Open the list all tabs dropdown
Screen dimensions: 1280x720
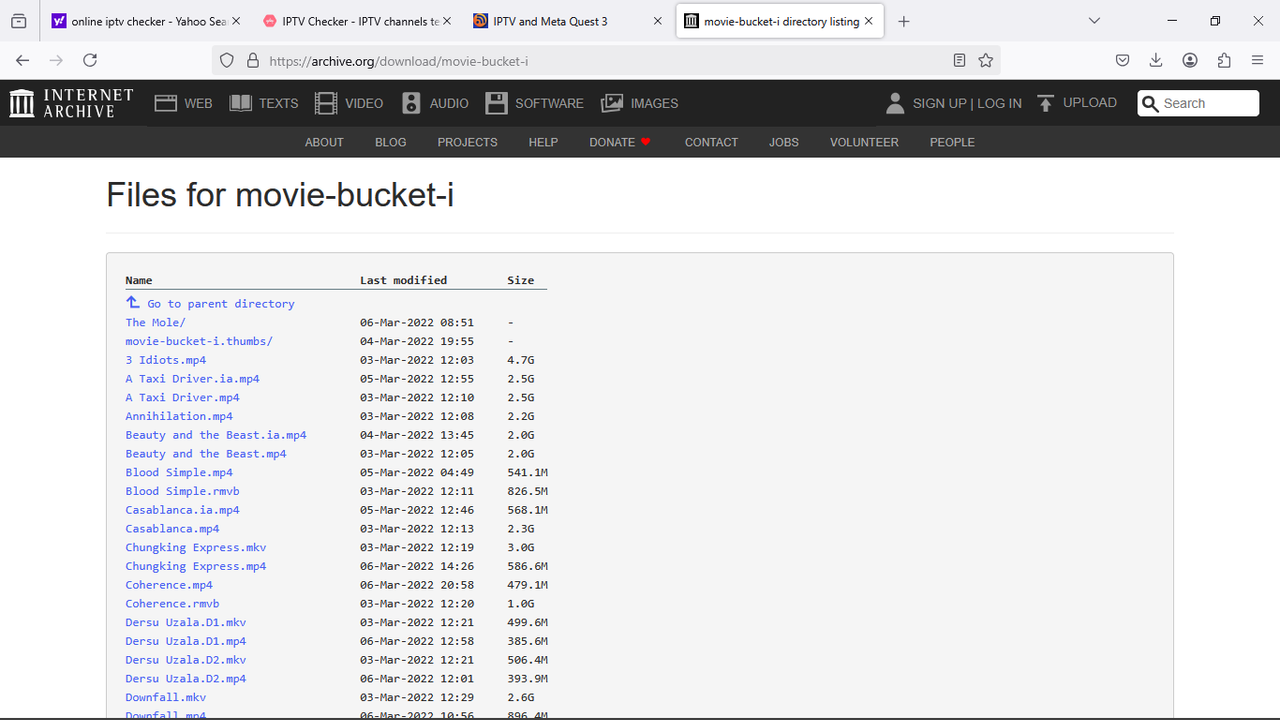[x=1094, y=21]
